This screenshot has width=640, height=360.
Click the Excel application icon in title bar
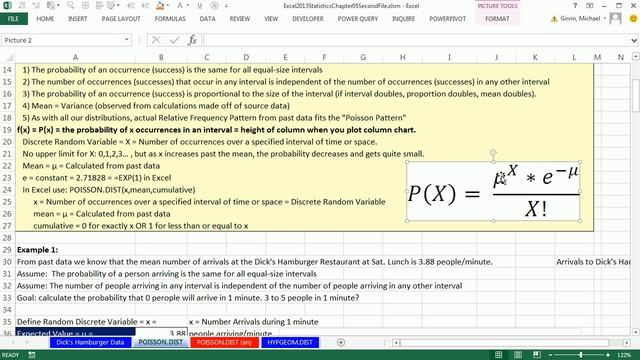click(7, 6)
